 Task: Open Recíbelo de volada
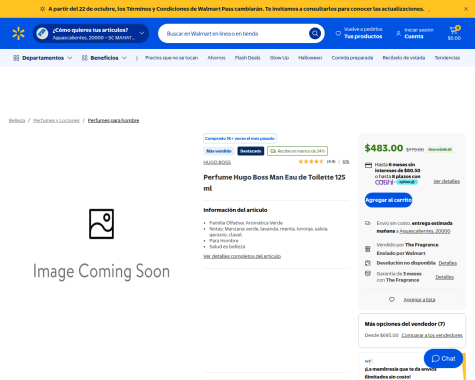click(x=404, y=58)
